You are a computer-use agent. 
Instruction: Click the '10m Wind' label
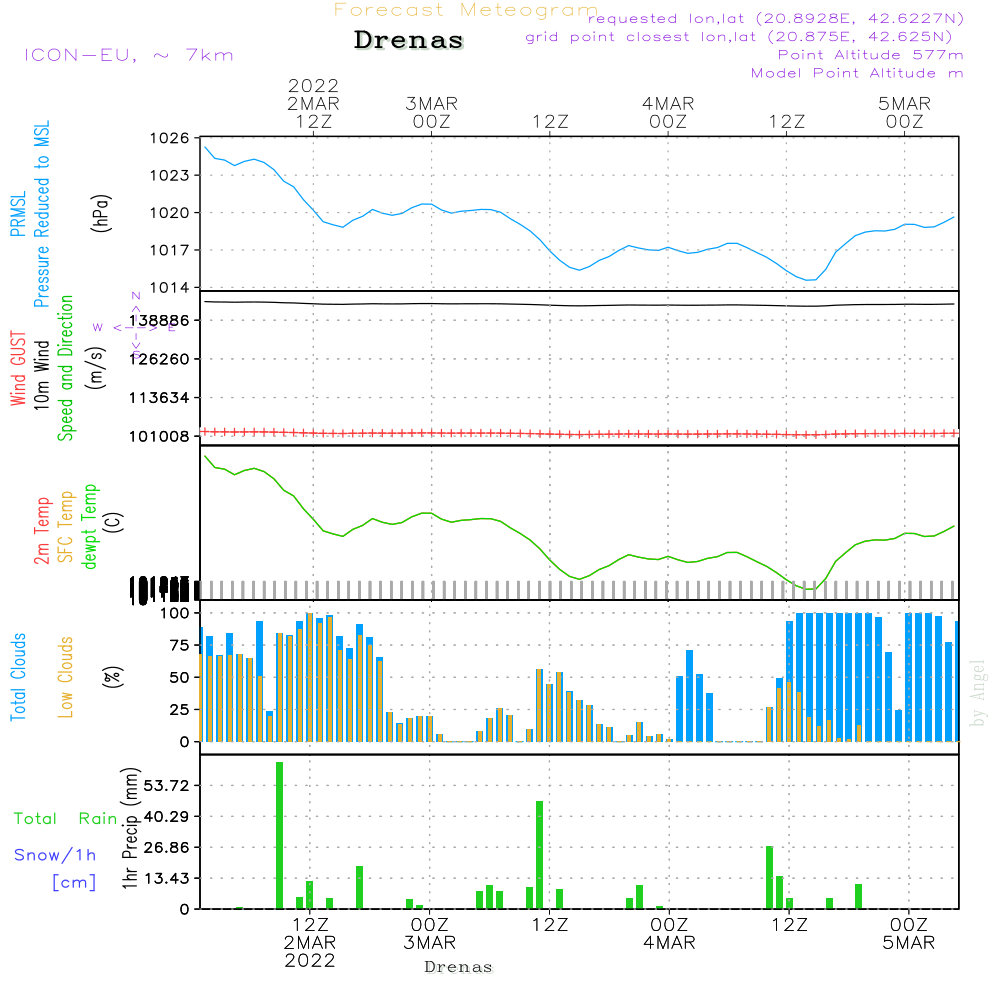41,374
